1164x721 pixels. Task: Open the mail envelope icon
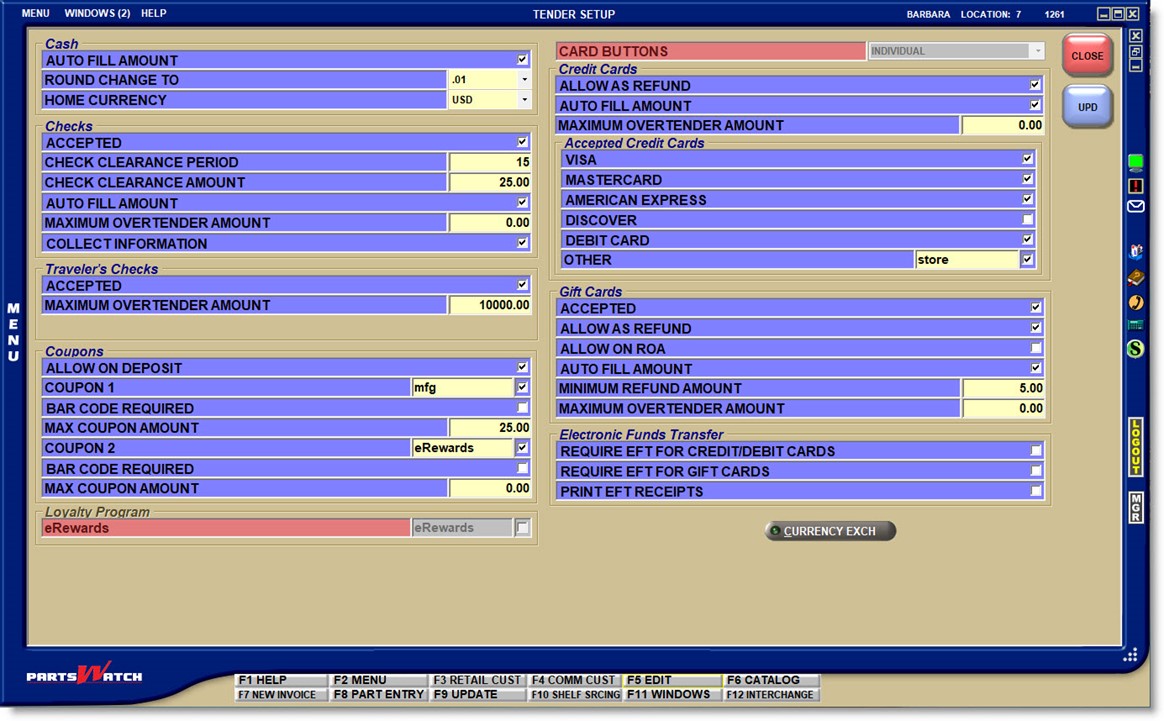click(1135, 207)
